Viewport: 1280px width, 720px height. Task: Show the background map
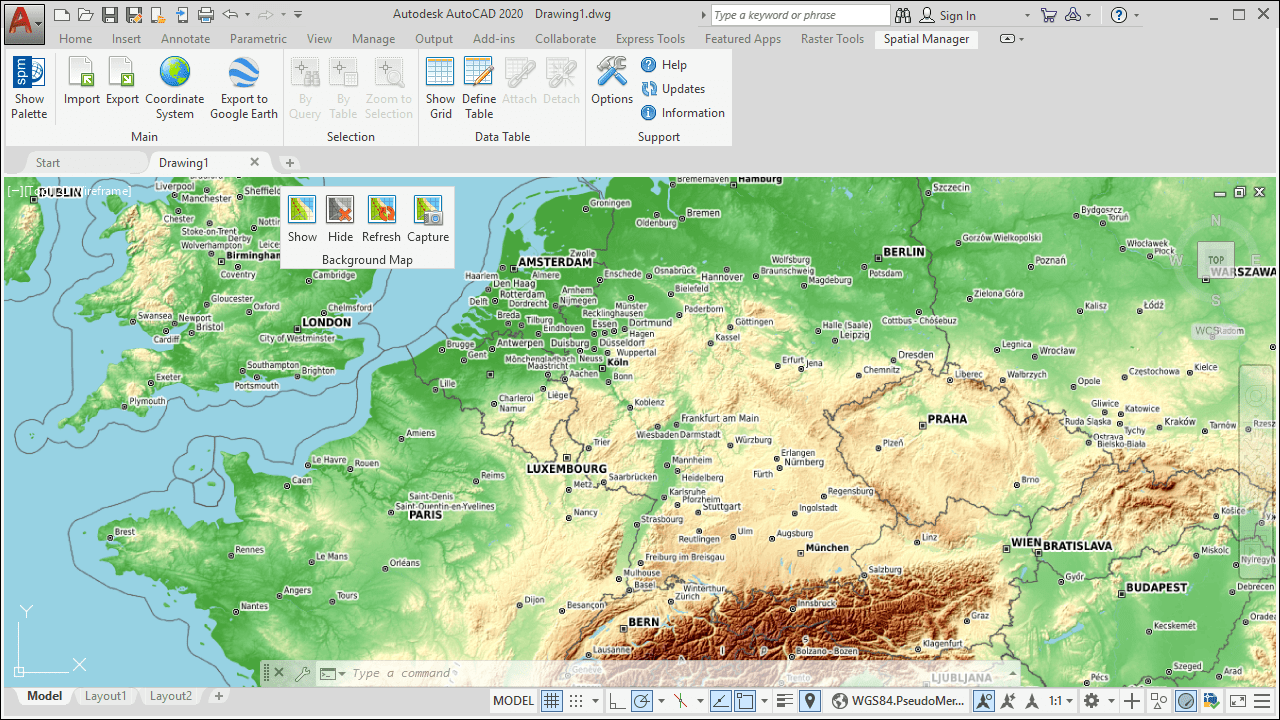tap(302, 219)
